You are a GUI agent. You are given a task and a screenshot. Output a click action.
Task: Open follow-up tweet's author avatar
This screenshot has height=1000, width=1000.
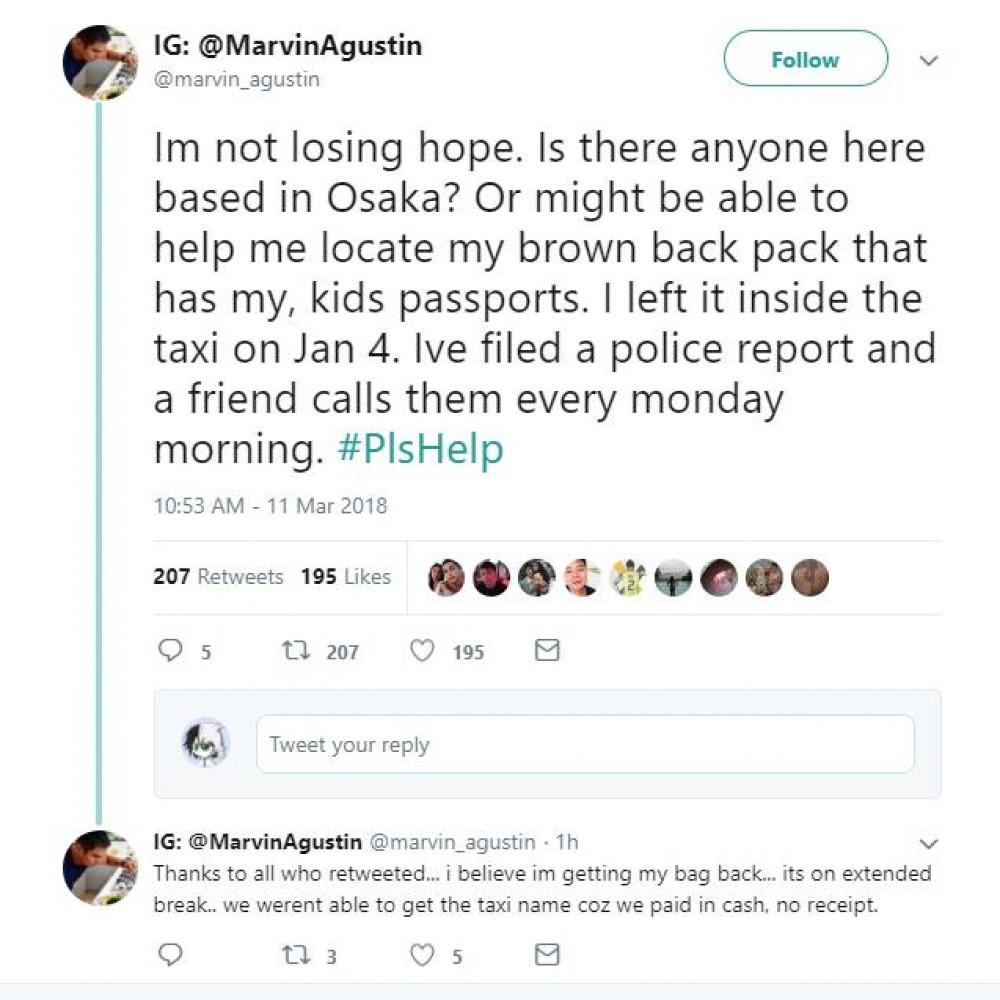(99, 866)
